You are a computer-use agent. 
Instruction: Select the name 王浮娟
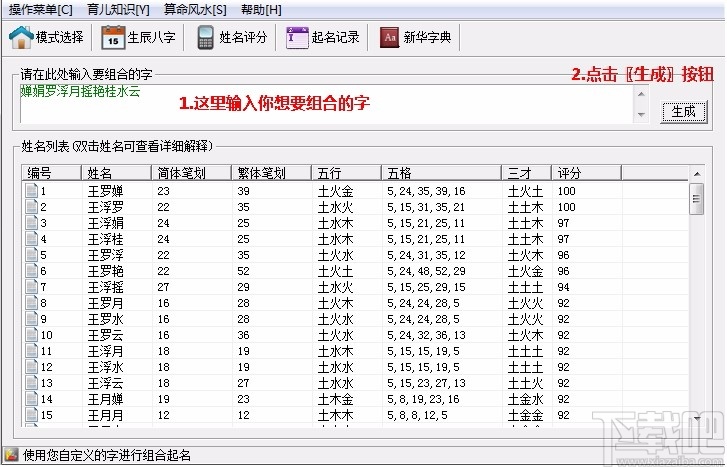[106, 223]
